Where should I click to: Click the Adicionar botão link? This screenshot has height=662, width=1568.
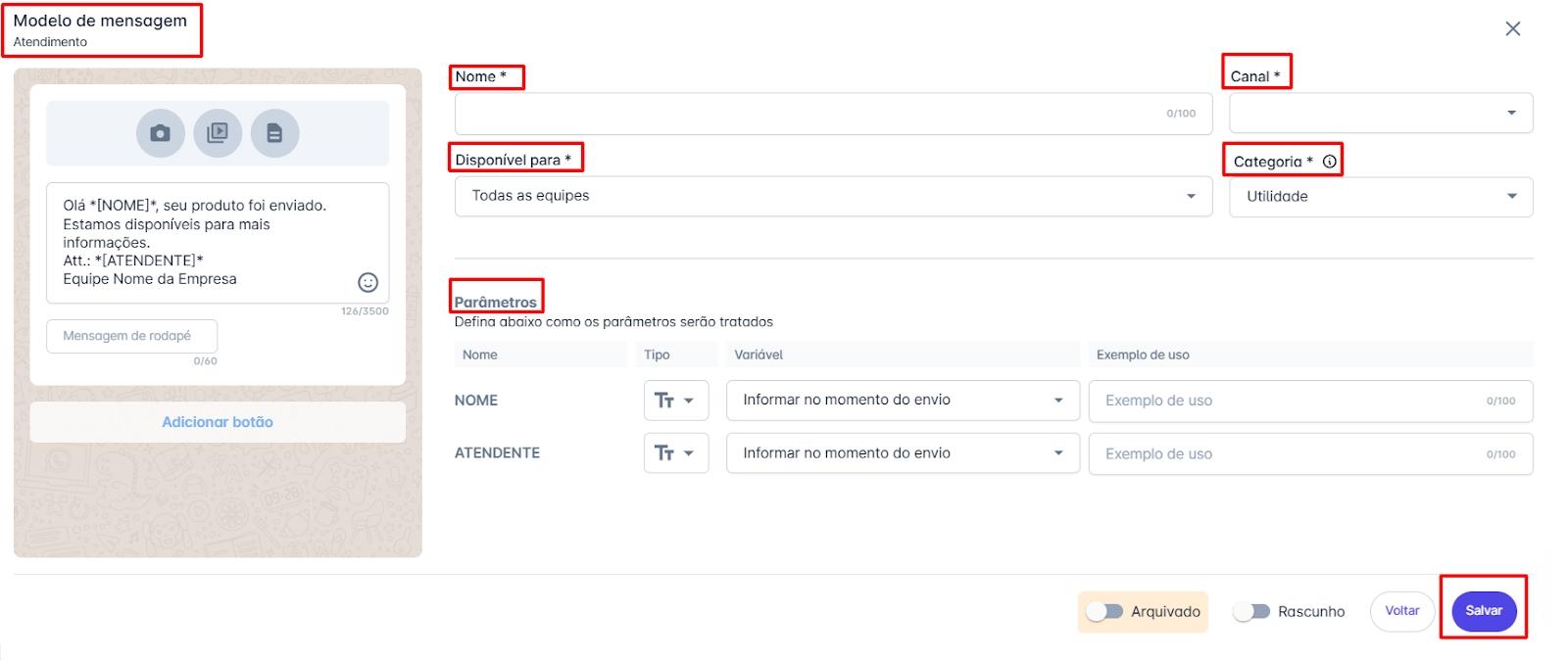218,422
